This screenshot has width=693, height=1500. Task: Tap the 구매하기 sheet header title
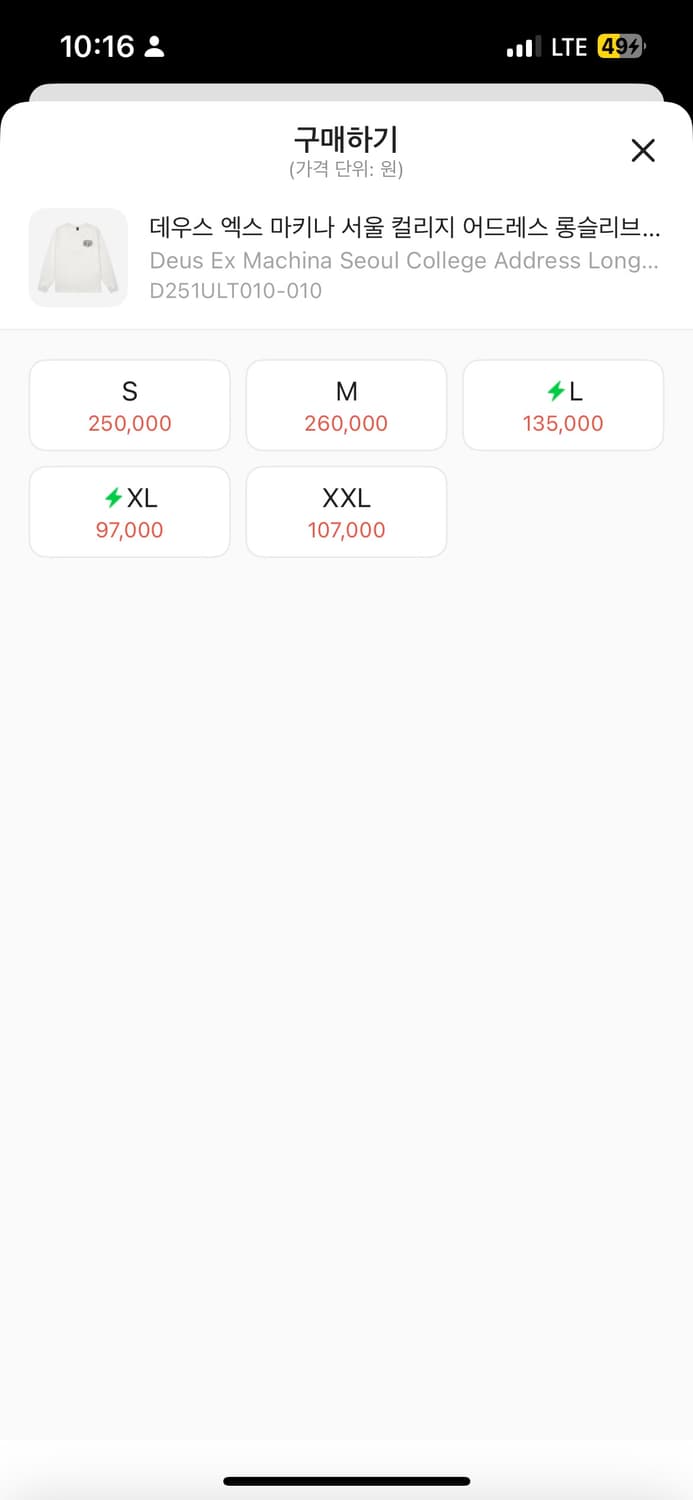[x=346, y=139]
